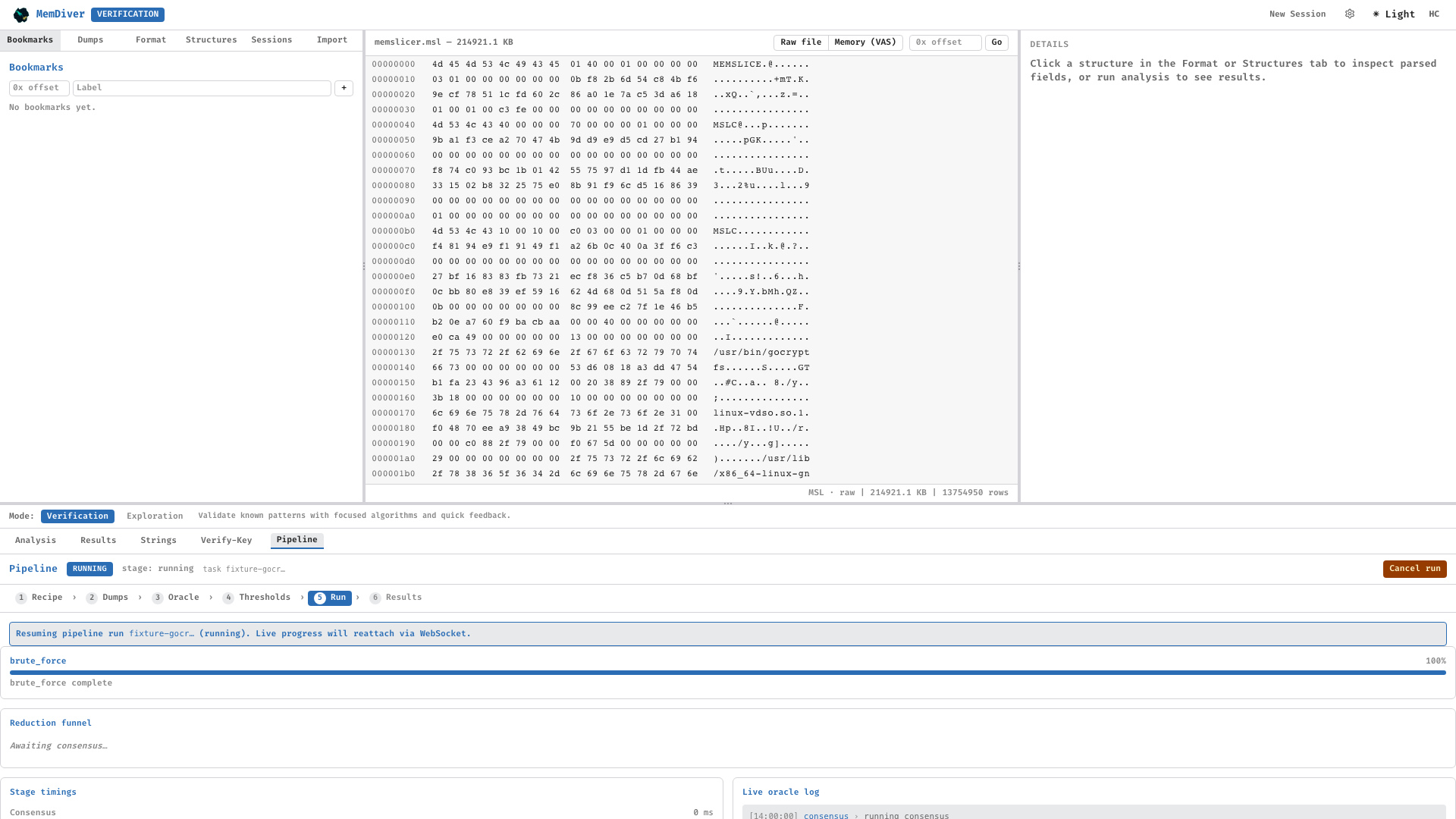This screenshot has height=819, width=1456.
Task: Click the RUNNING status badge
Action: [89, 569]
